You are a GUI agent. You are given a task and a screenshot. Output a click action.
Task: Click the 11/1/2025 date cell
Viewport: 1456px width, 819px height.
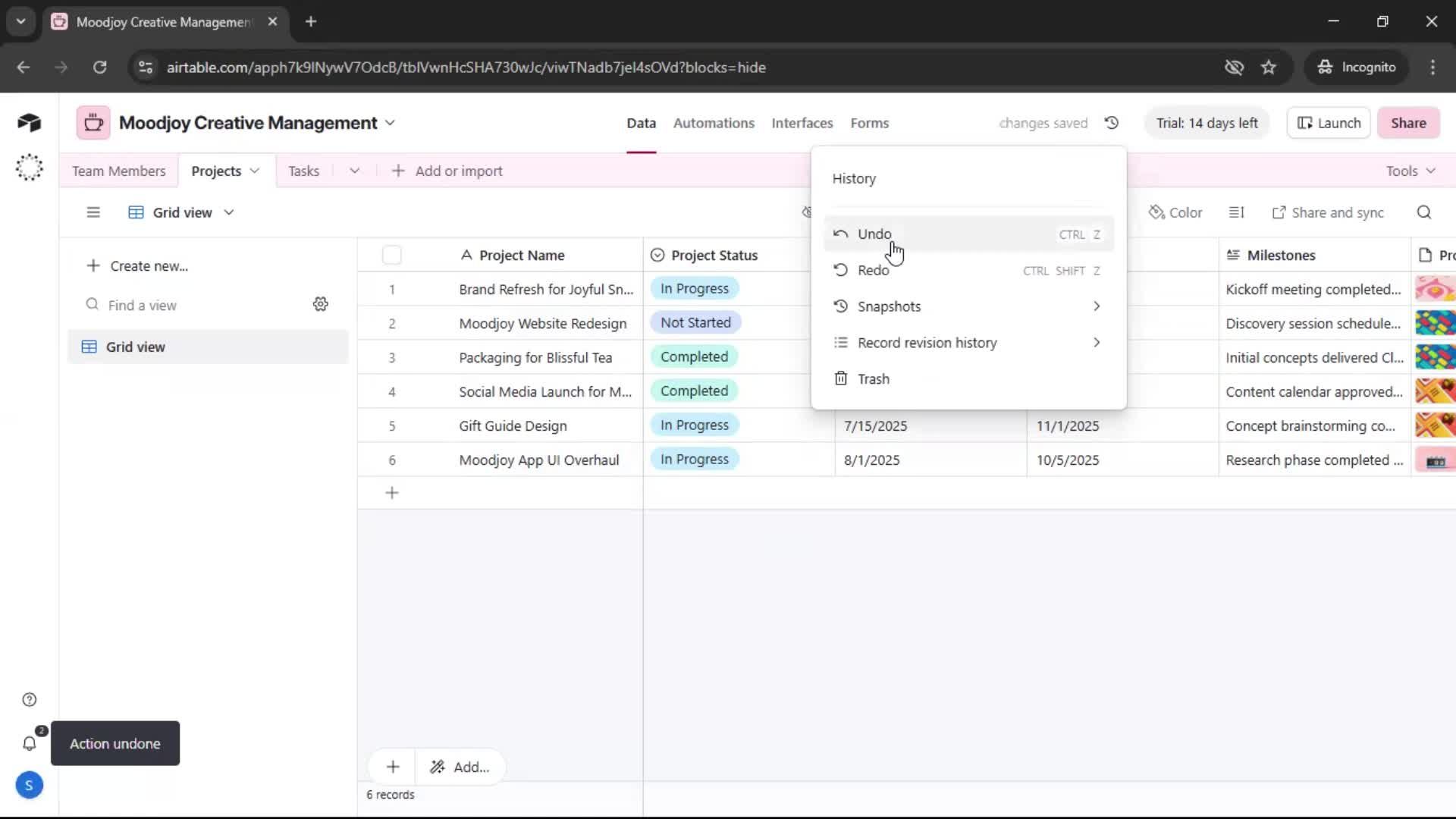(1122, 425)
